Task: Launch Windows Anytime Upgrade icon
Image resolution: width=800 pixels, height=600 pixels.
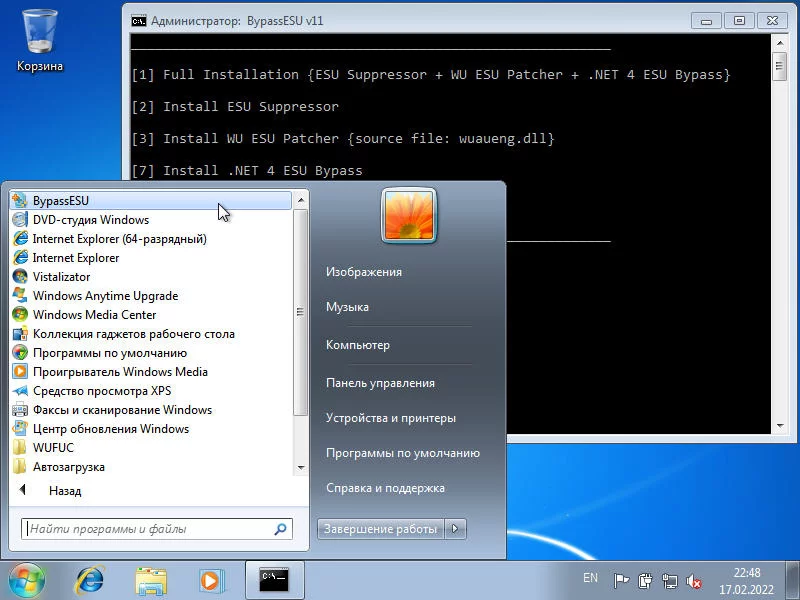Action: tap(20, 295)
